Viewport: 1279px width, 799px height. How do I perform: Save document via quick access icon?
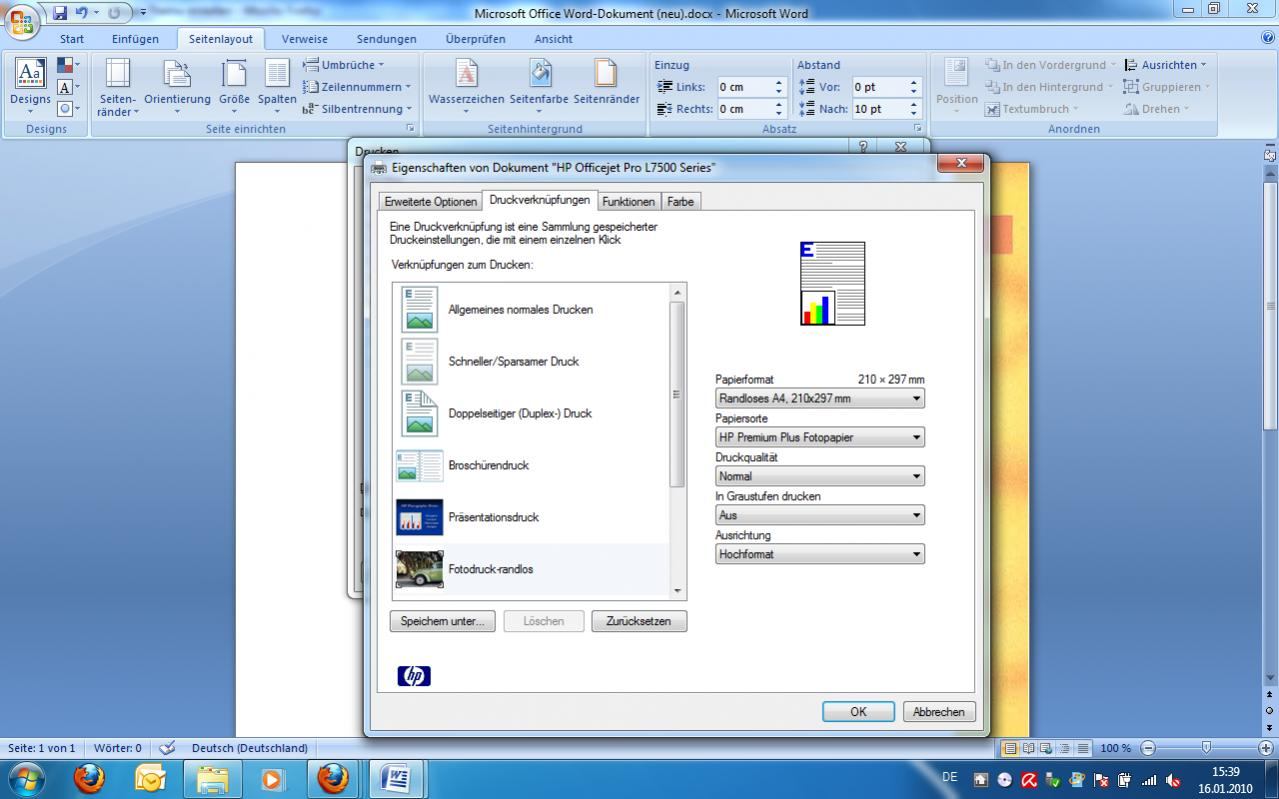pos(60,13)
